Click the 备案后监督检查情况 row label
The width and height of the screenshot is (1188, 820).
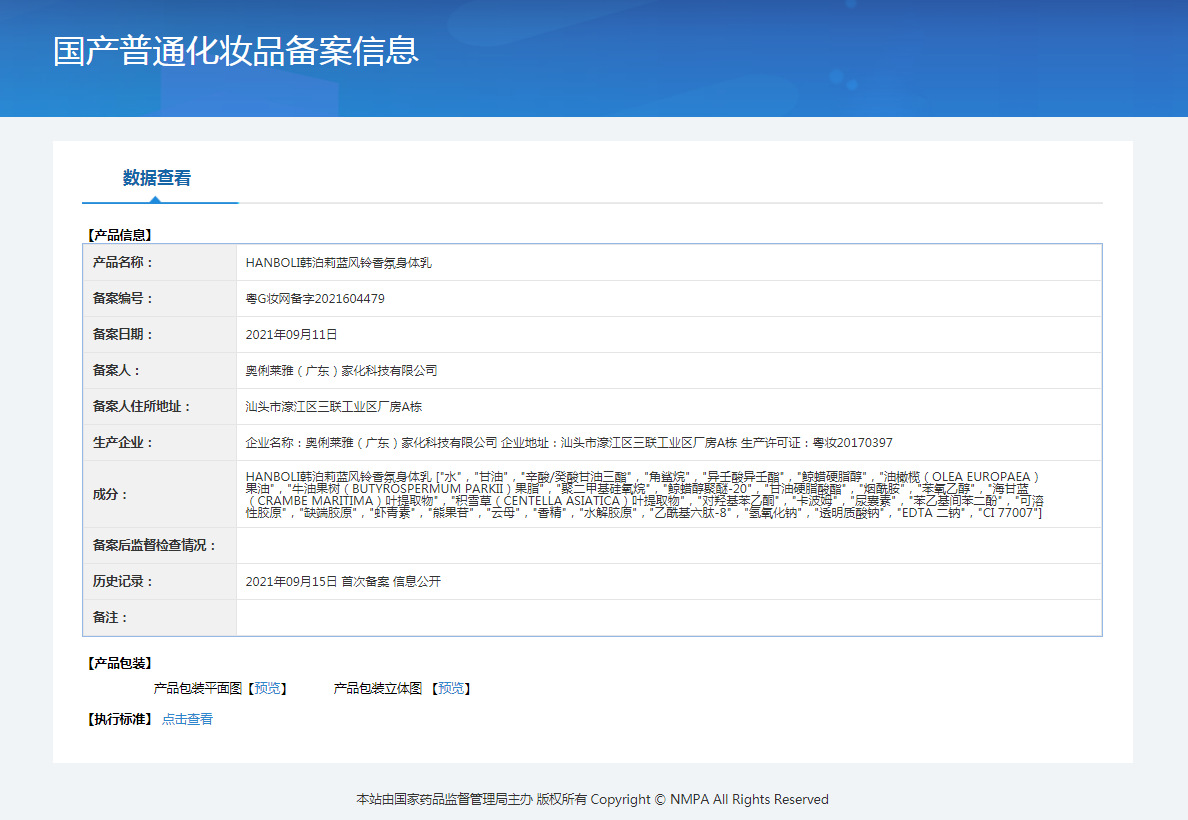pyautogui.click(x=155, y=545)
